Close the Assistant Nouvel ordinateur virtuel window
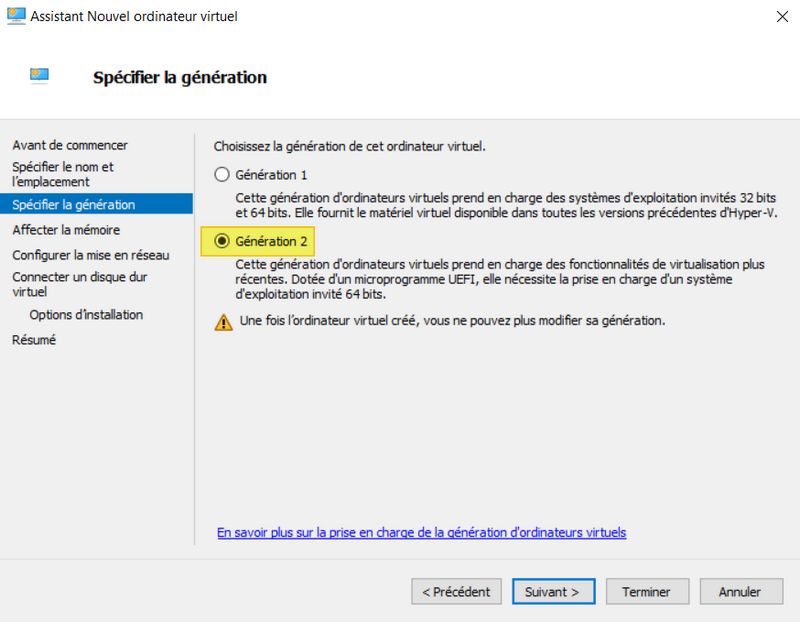This screenshot has height=622, width=800. click(x=779, y=16)
